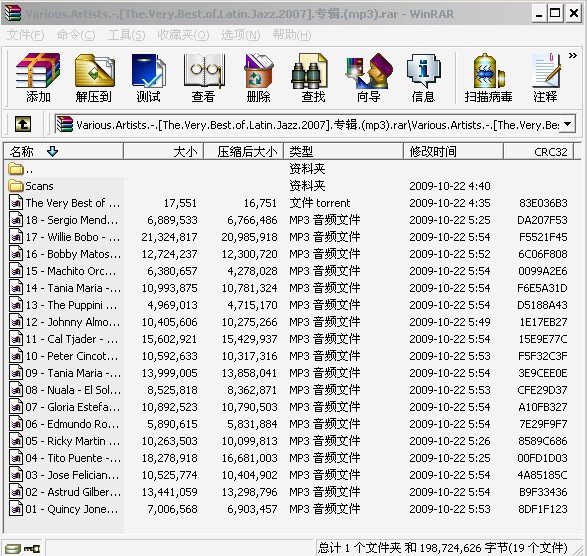Maximize the WinRAR window
This screenshot has width=587, height=556.
click(x=554, y=14)
